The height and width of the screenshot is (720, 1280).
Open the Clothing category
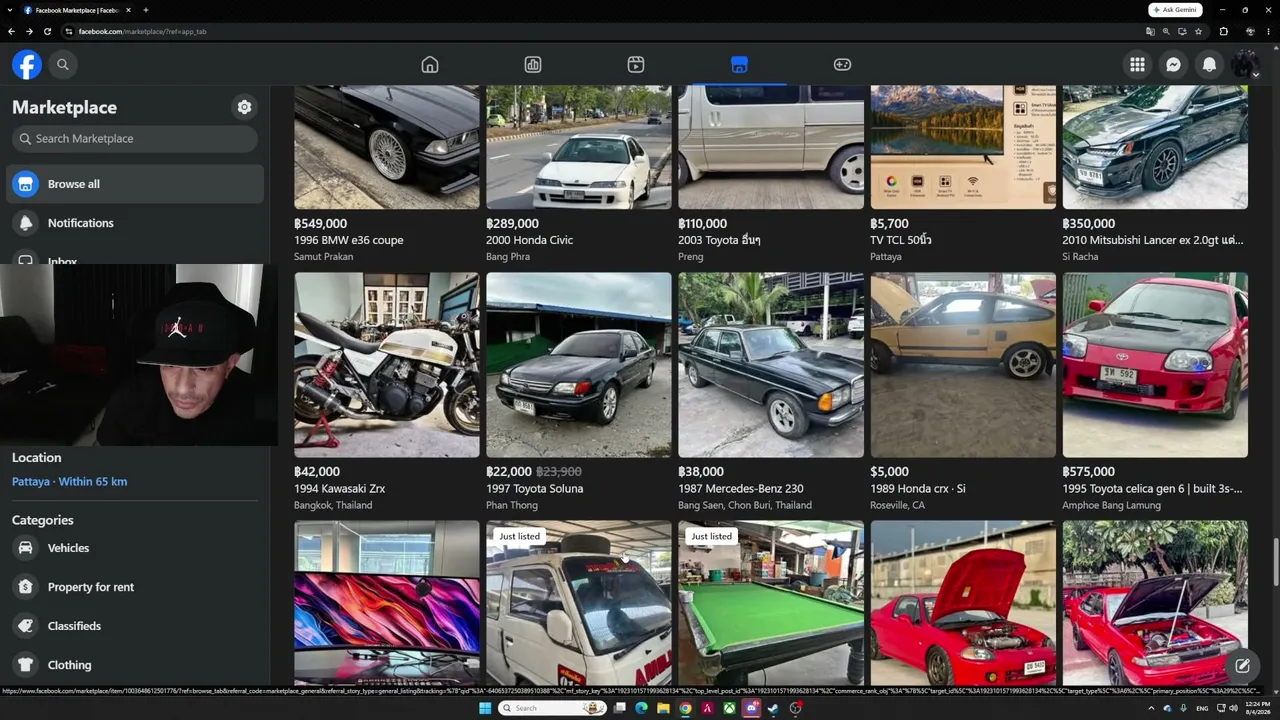(135, 665)
